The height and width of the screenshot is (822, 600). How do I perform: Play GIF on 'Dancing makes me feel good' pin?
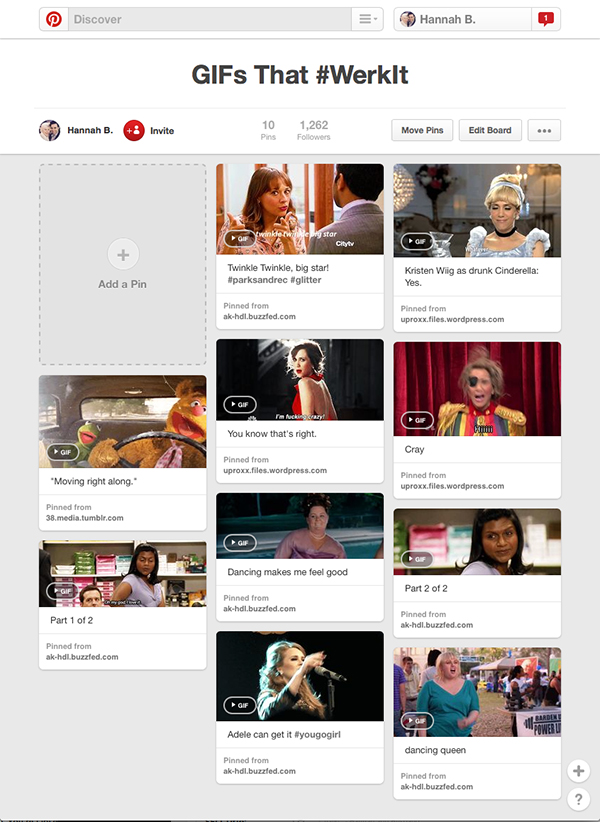[x=239, y=543]
